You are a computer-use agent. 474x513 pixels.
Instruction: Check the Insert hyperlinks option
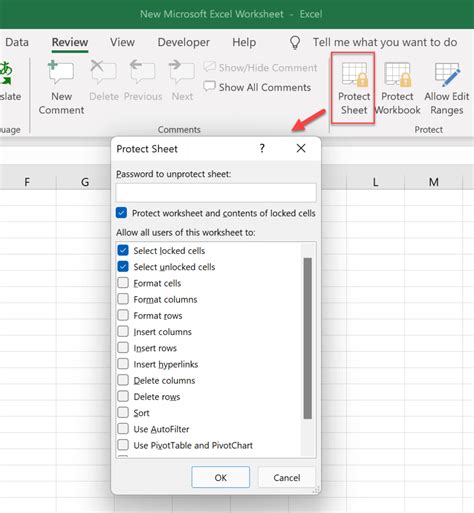(123, 364)
